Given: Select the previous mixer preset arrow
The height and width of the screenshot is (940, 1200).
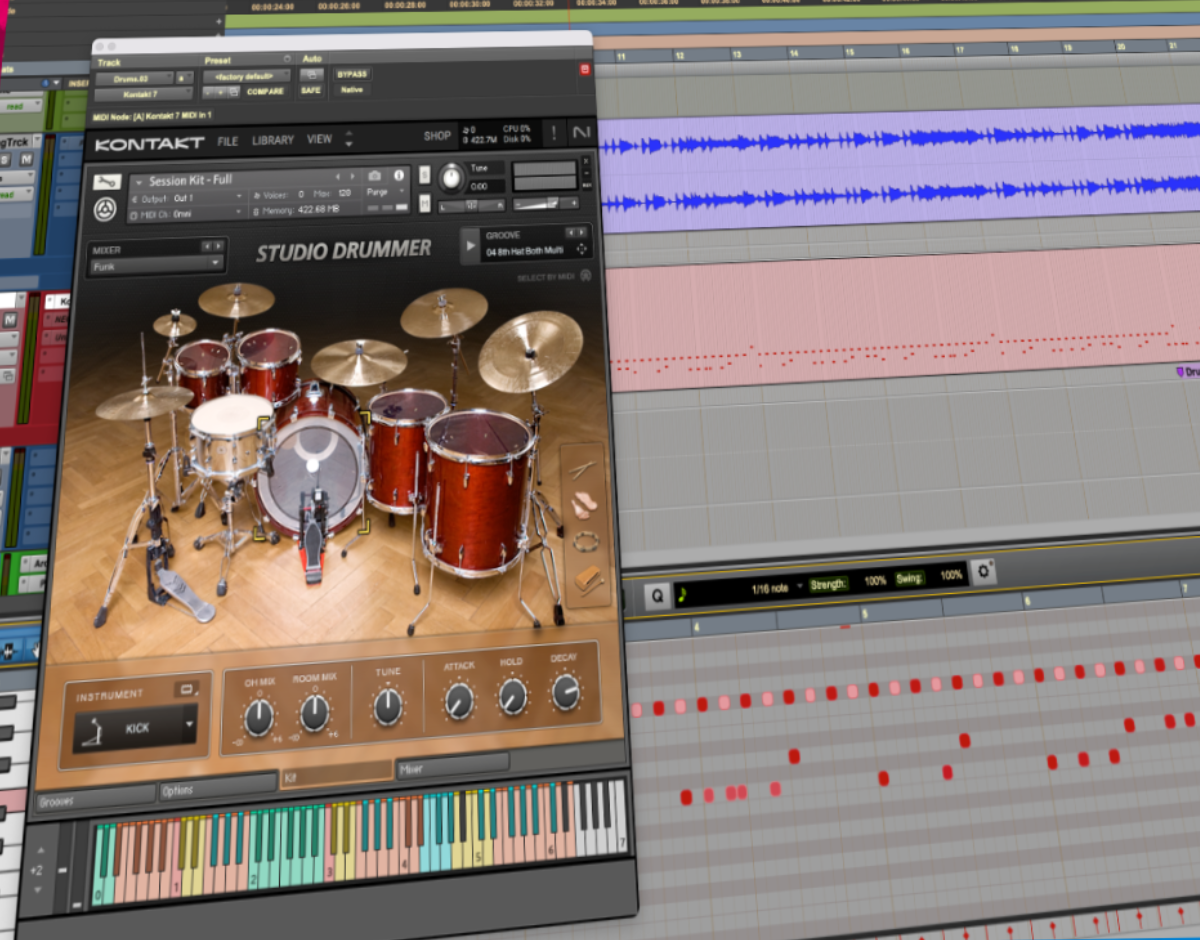Looking at the screenshot, I should point(207,246).
